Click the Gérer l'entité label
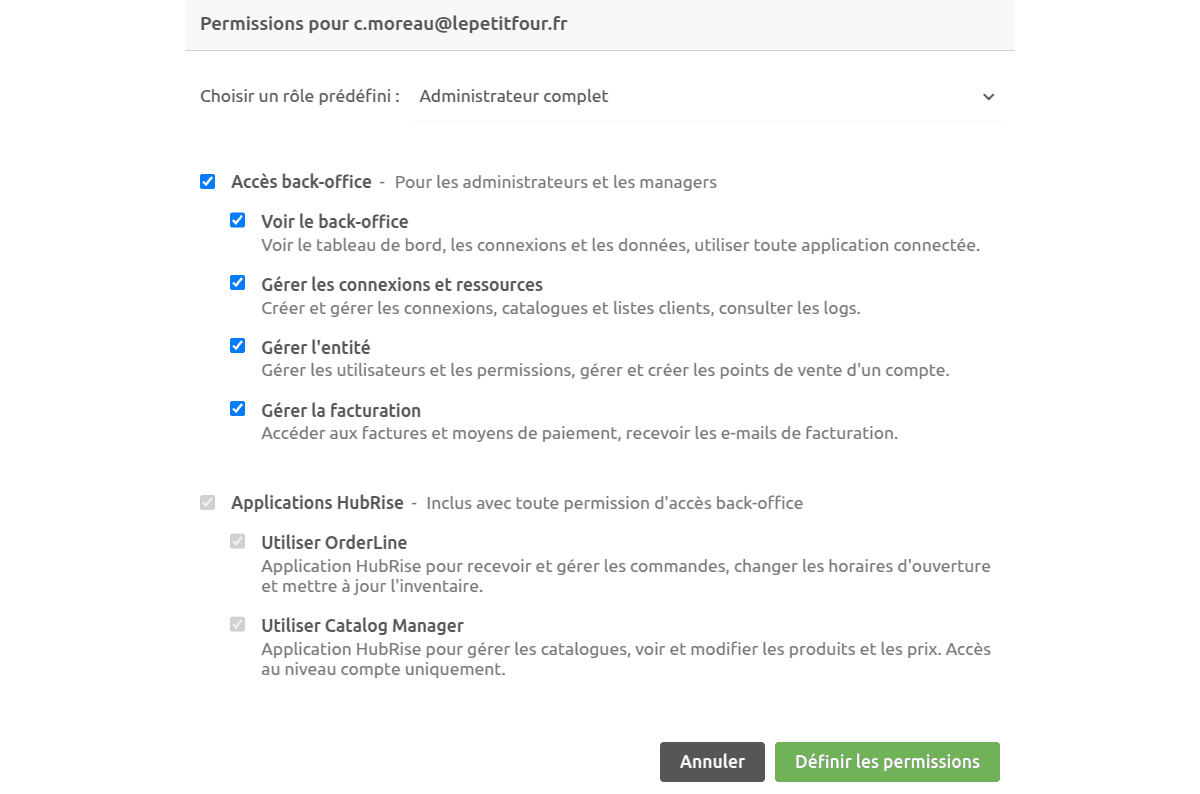This screenshot has width=1200, height=794. point(316,348)
